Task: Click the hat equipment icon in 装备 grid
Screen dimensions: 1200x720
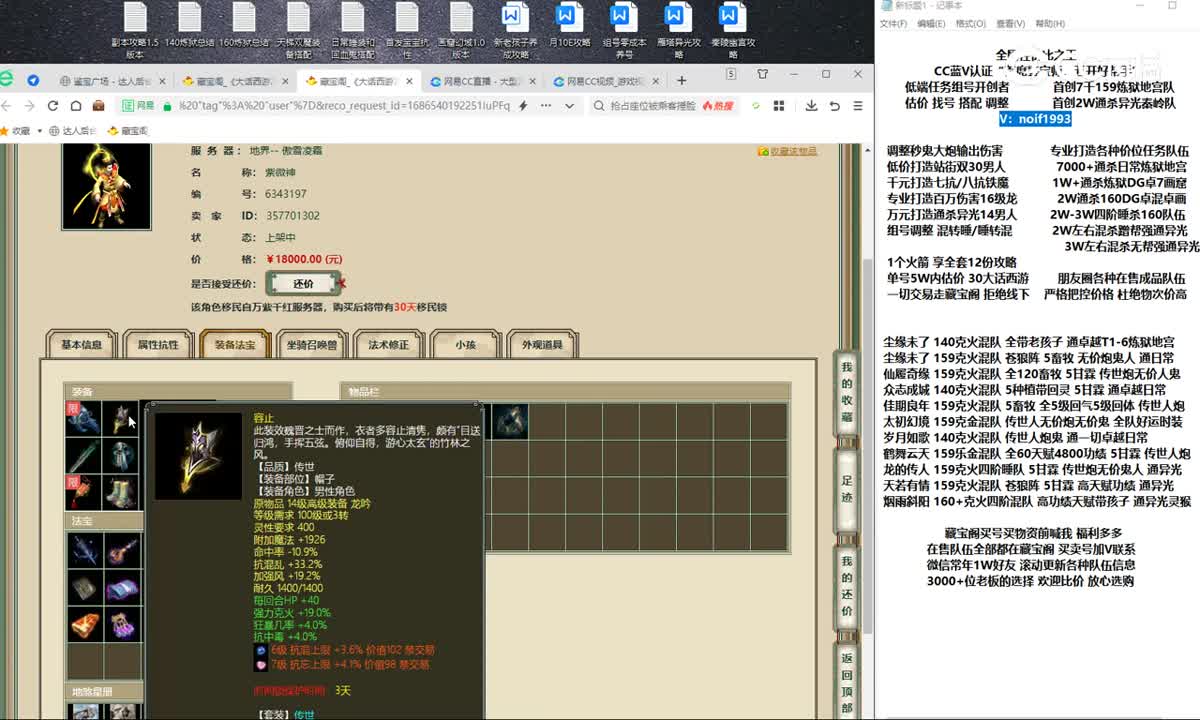Action: click(x=121, y=419)
